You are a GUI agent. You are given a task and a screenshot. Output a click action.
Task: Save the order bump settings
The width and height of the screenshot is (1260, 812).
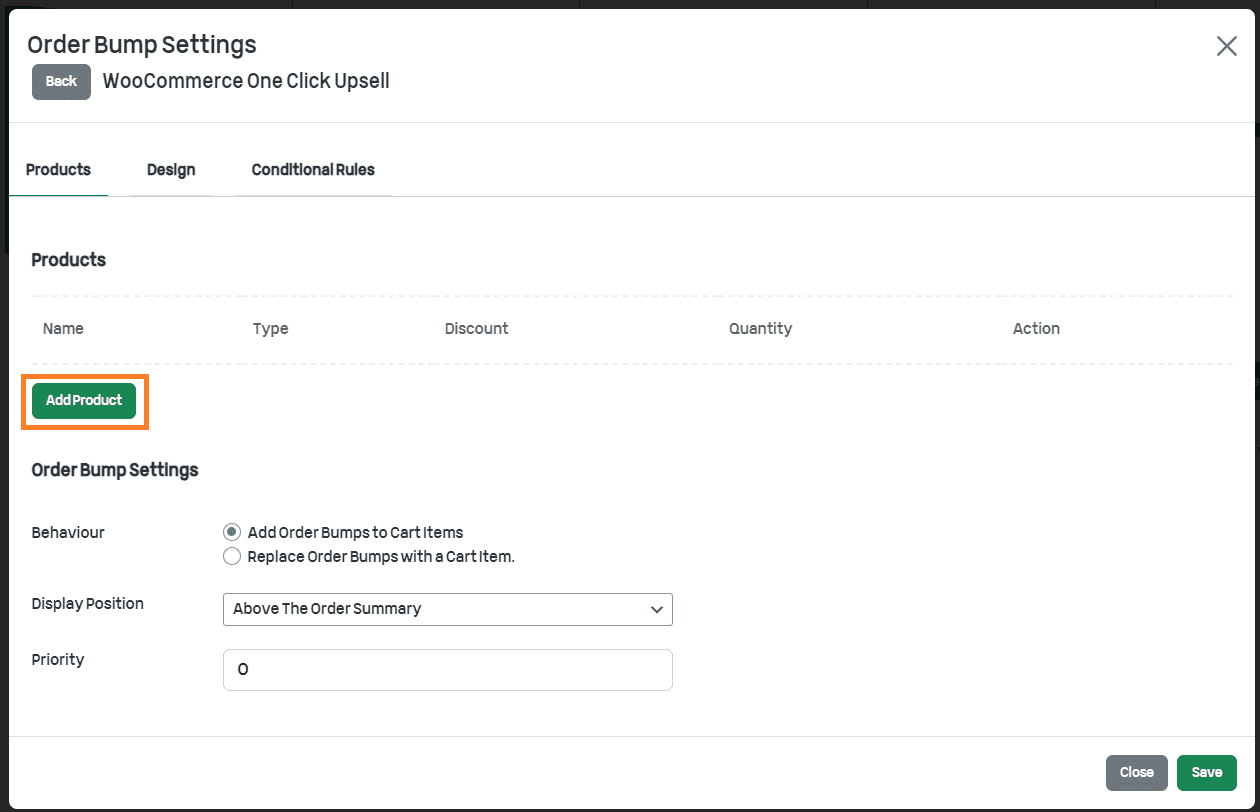click(1206, 772)
